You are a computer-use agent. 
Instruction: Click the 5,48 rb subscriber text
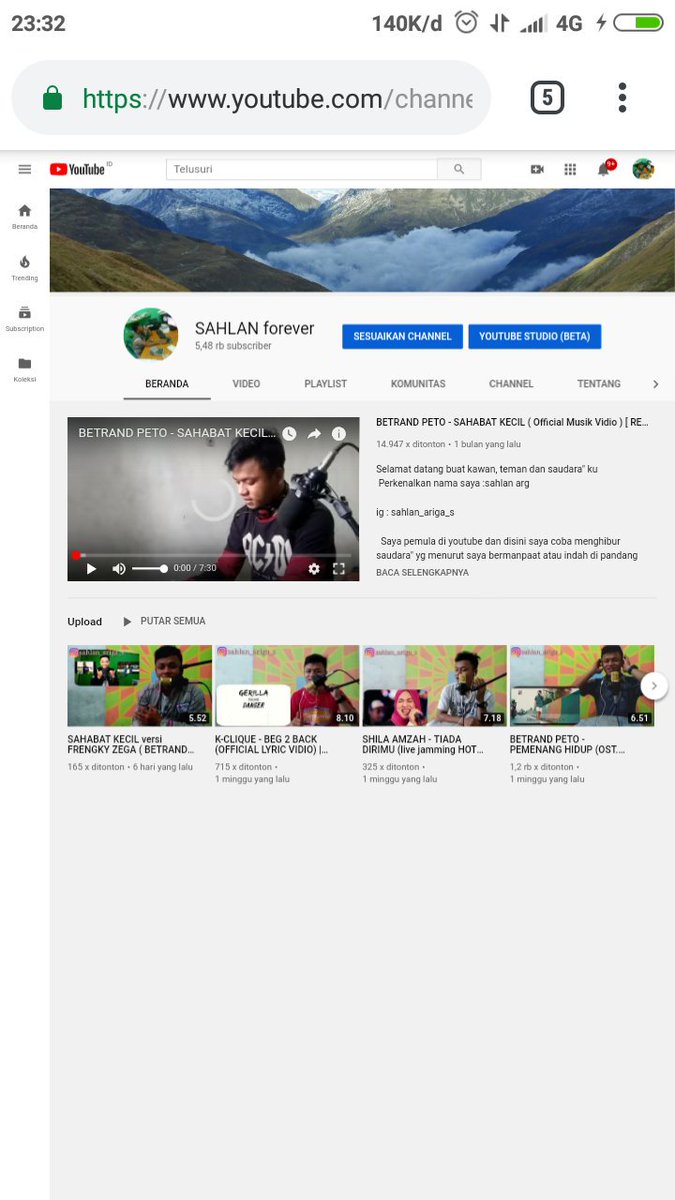coord(233,346)
